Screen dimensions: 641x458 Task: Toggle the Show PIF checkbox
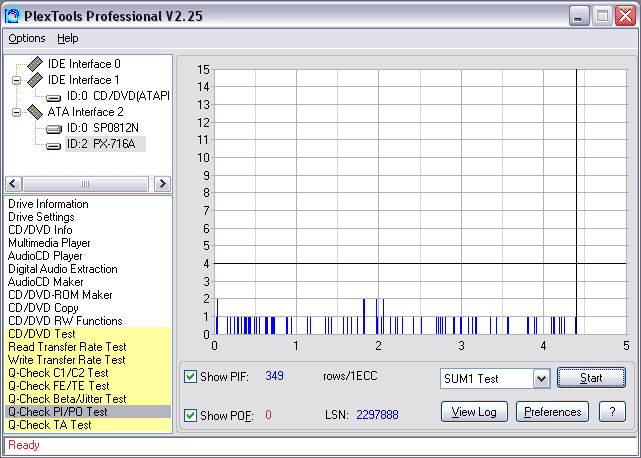tap(190, 377)
